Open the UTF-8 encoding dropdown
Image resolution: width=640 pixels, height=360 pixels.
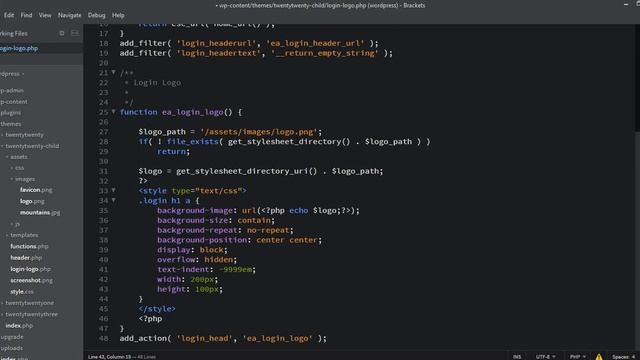pyautogui.click(x=545, y=357)
